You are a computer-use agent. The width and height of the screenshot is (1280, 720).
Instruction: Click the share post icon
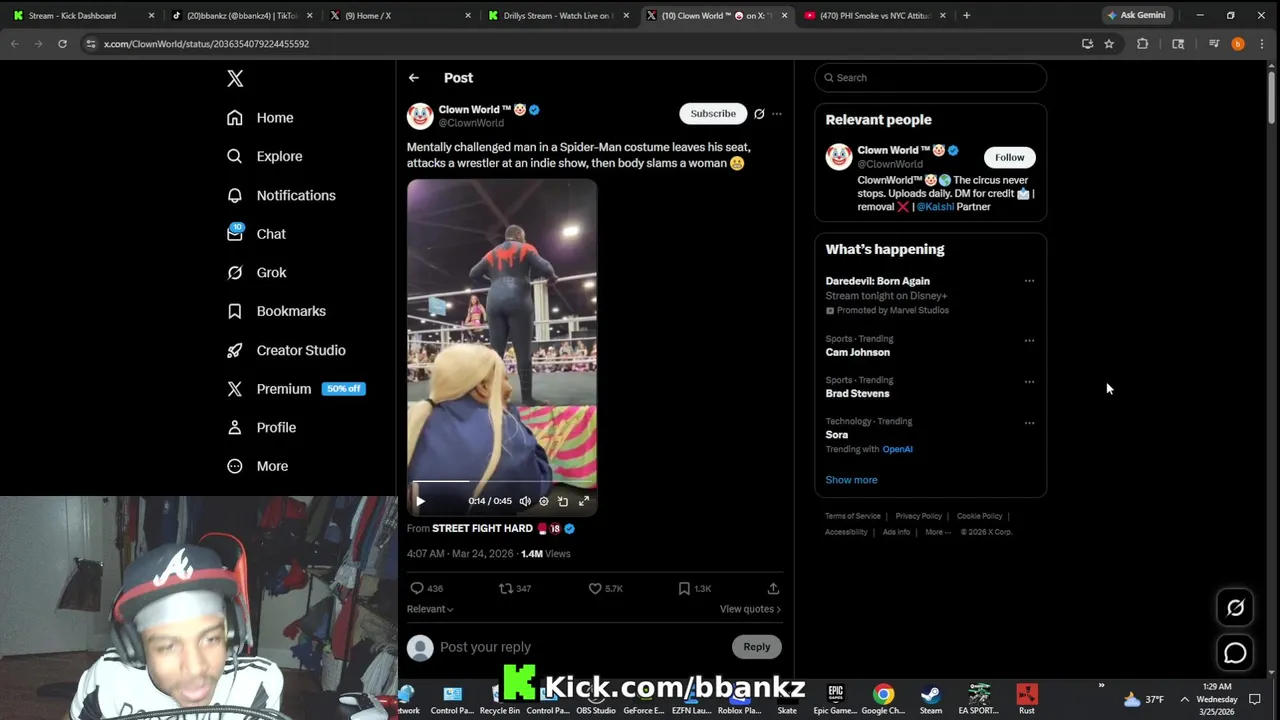773,589
